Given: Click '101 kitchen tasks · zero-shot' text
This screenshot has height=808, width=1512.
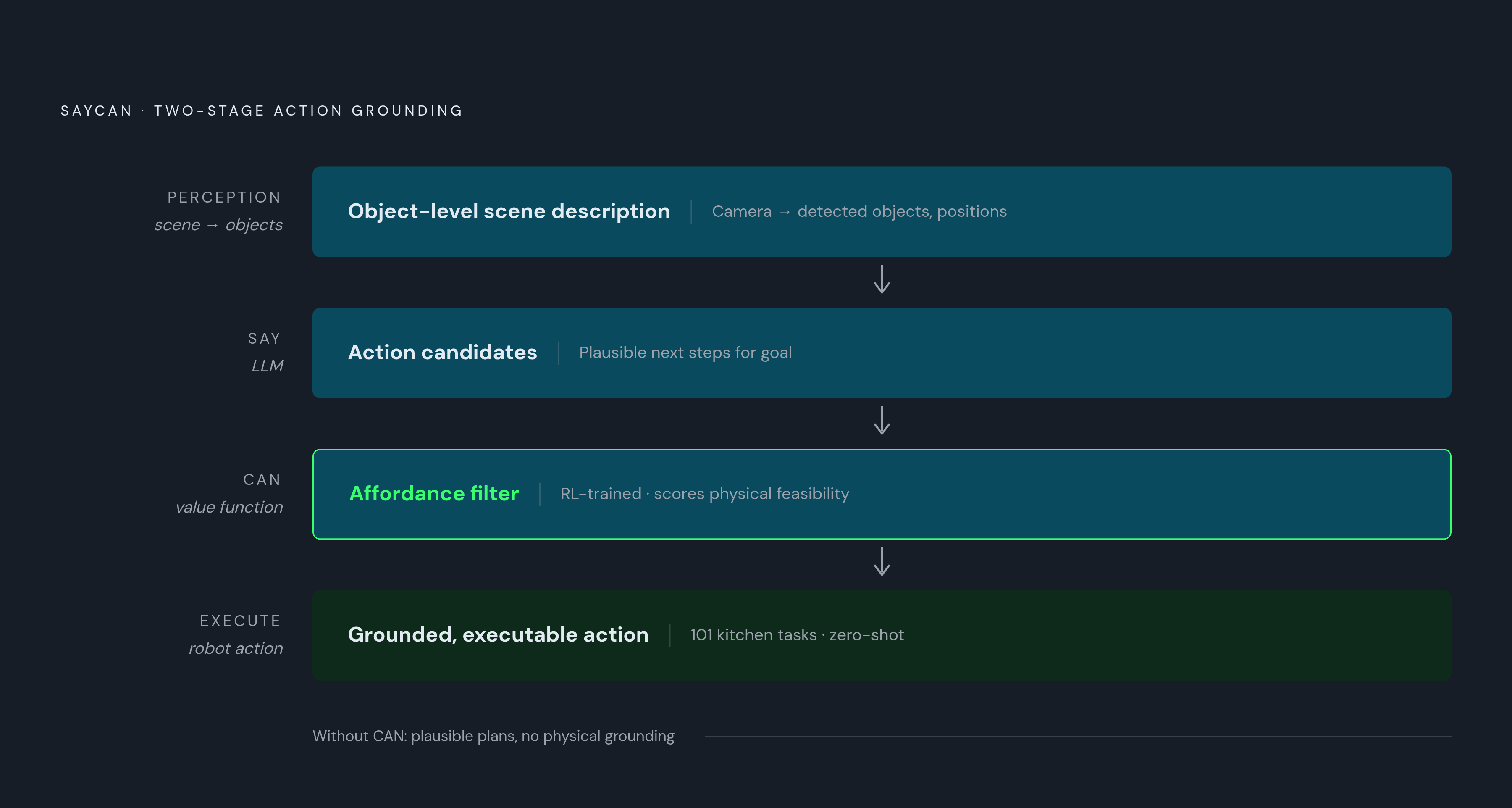Looking at the screenshot, I should point(797,635).
